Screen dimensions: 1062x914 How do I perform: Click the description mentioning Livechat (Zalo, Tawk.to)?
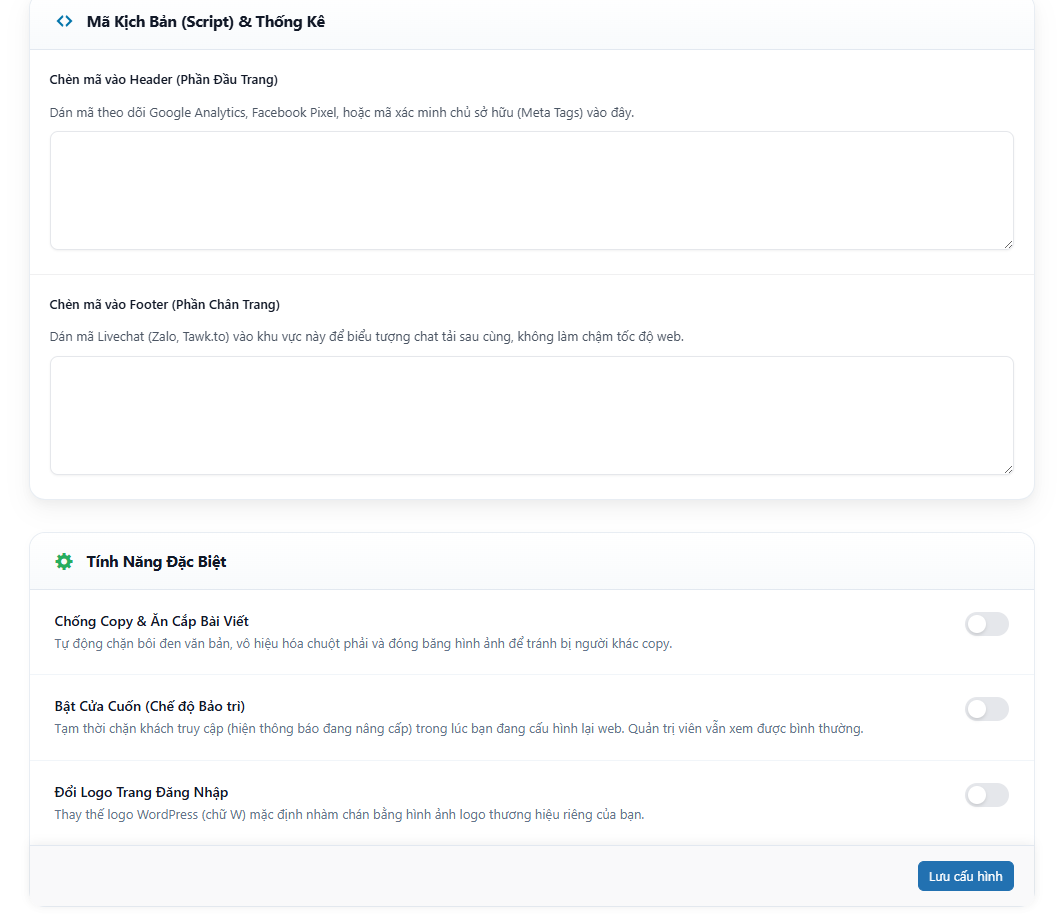coord(366,337)
